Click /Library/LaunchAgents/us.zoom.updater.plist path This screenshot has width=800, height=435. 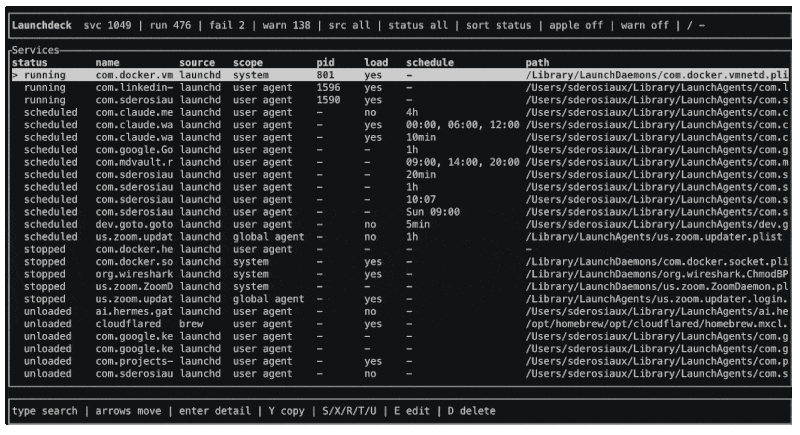pyautogui.click(x=654, y=237)
